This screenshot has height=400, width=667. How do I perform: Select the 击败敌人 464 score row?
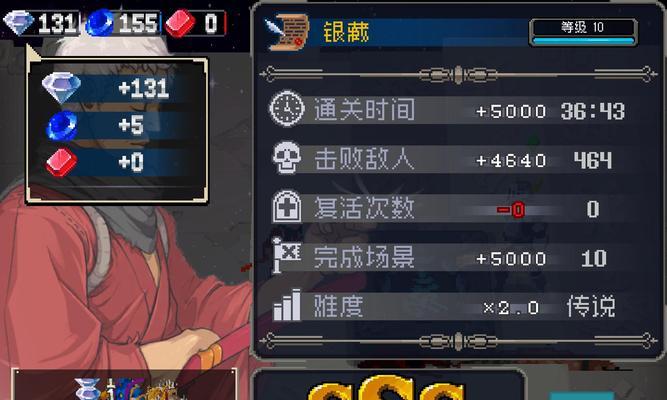[451, 160]
